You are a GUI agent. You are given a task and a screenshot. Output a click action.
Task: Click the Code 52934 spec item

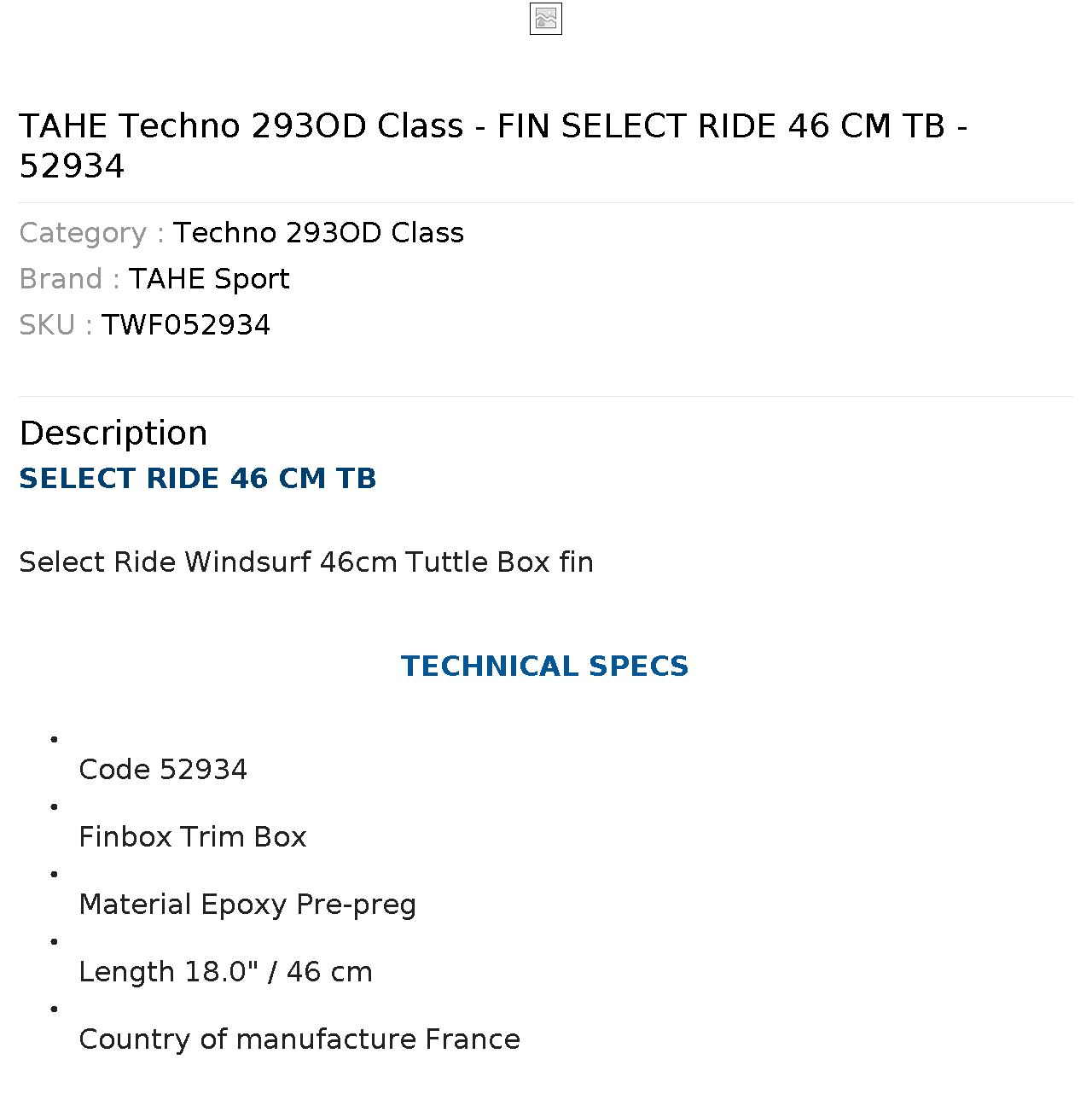(x=163, y=770)
